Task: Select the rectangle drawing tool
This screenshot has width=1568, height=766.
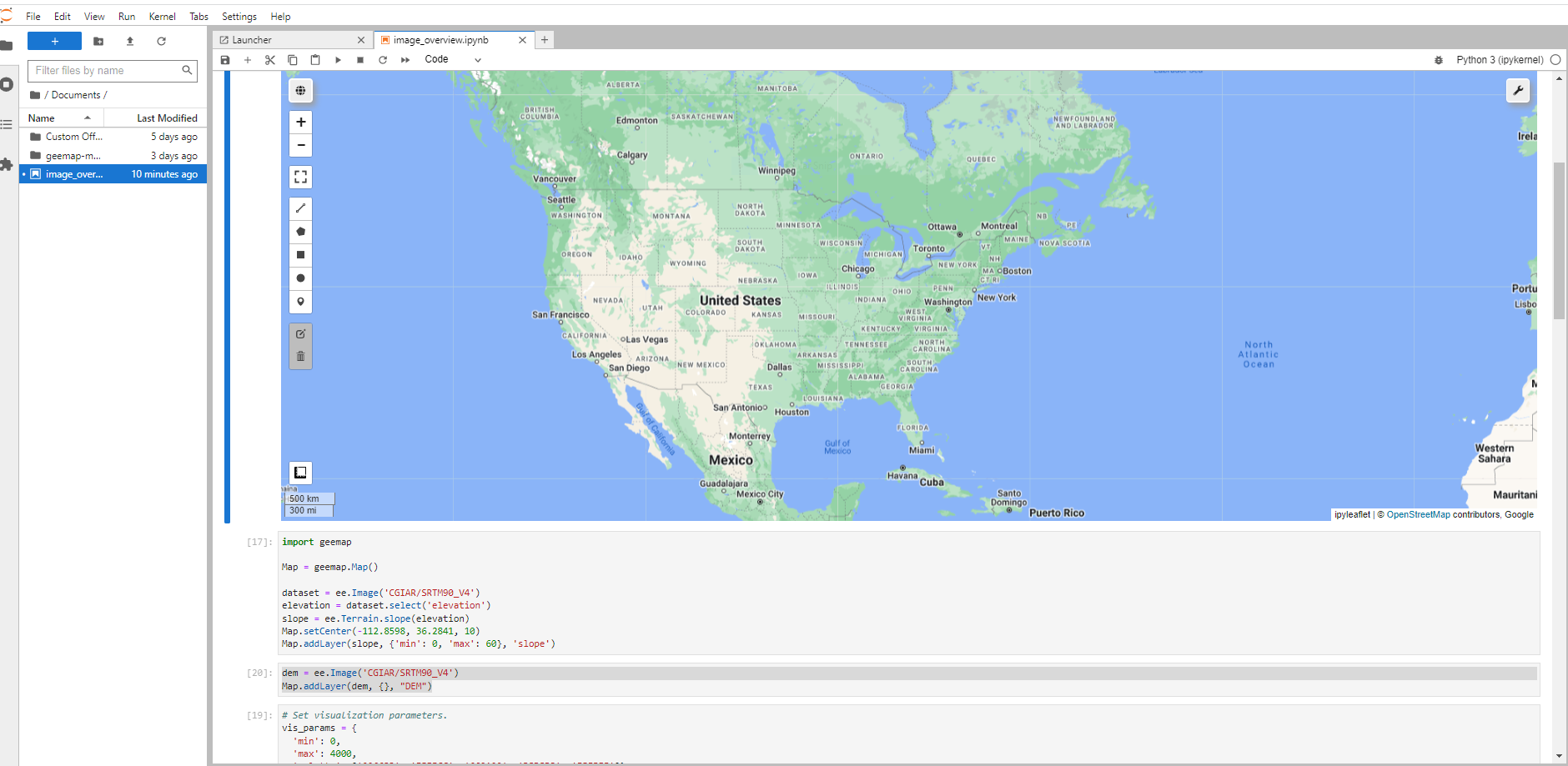Action: click(x=300, y=254)
